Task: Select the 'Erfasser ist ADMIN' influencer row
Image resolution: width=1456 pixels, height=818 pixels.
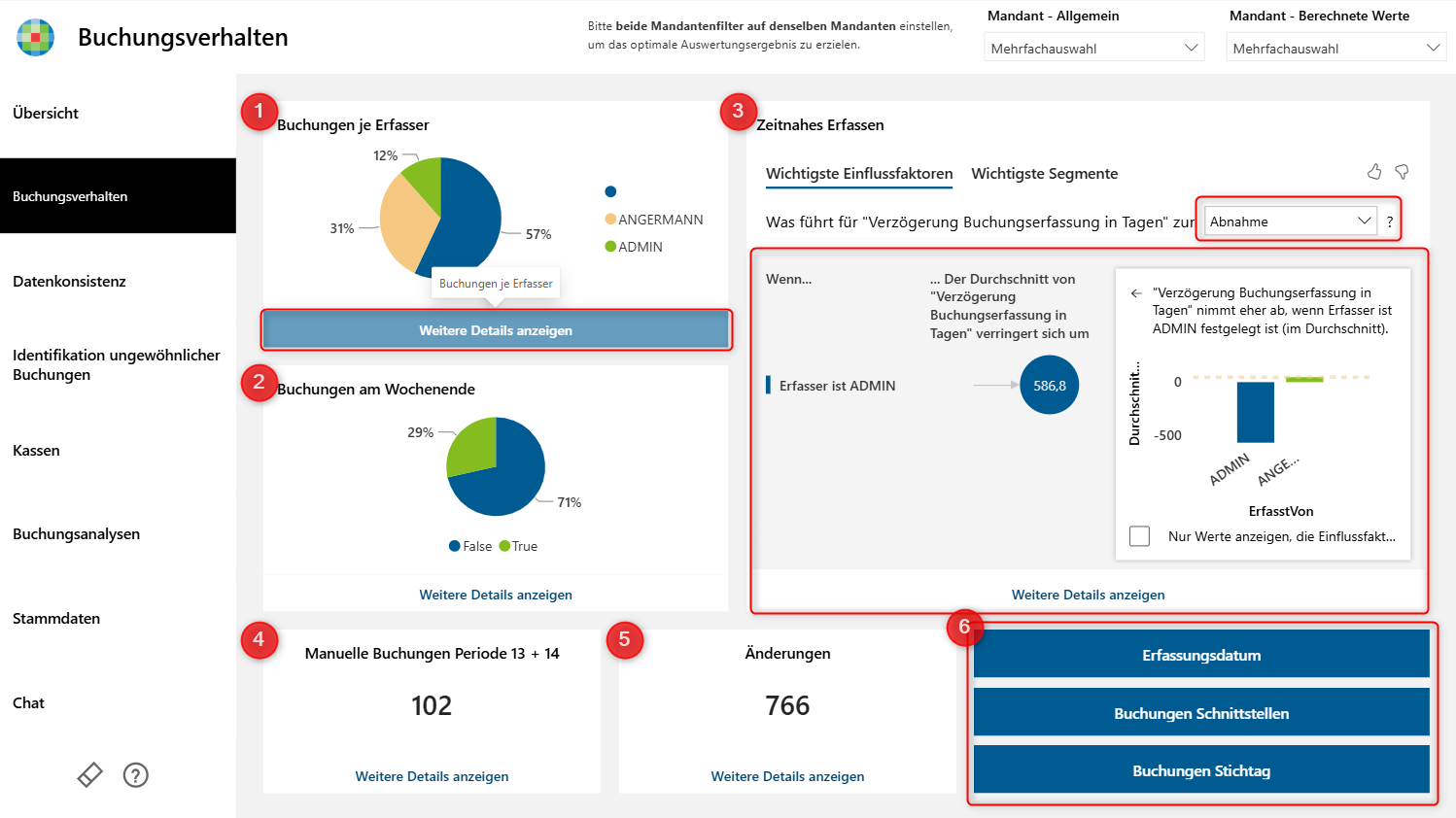Action: click(x=922, y=386)
